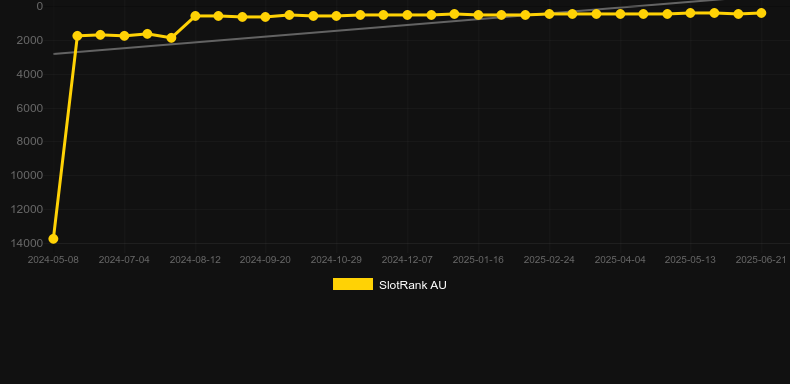Select the data point above 2024-10-29
790x384 pixels.
pos(336,16)
